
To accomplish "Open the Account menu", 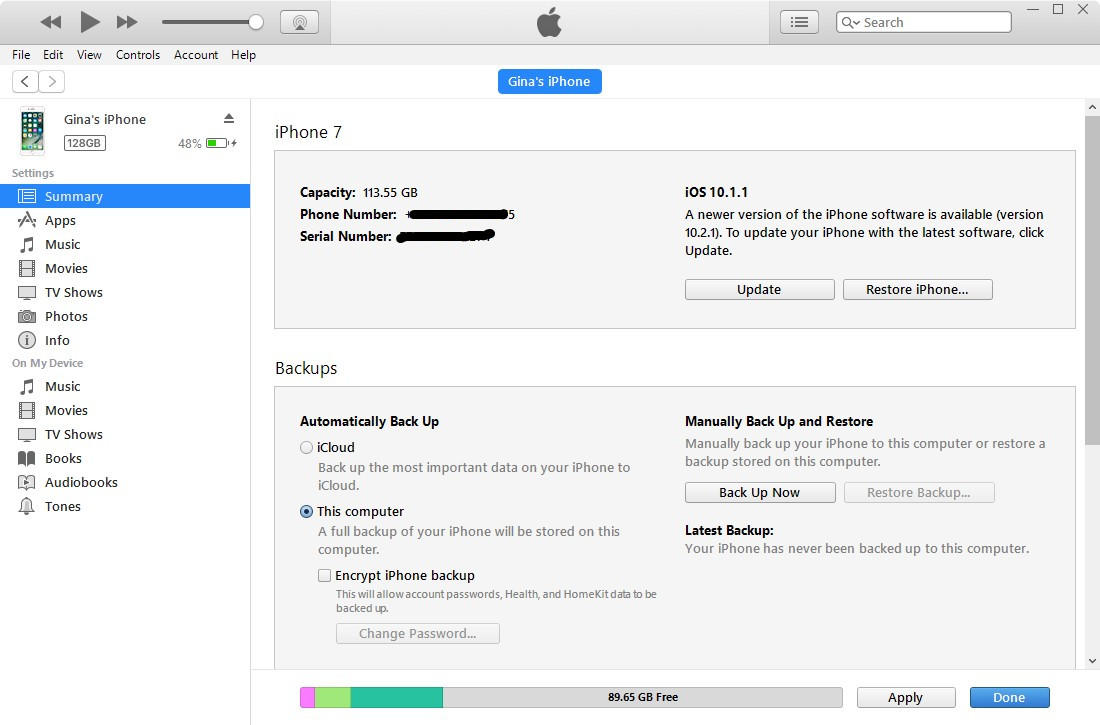I will (196, 55).
